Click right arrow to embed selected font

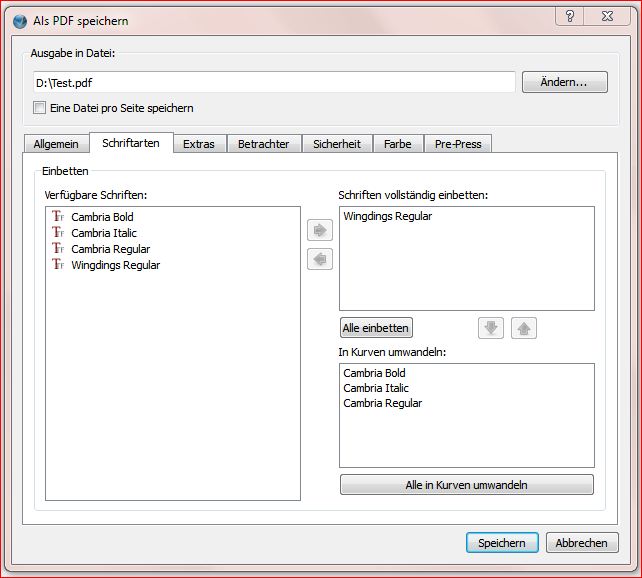(320, 231)
